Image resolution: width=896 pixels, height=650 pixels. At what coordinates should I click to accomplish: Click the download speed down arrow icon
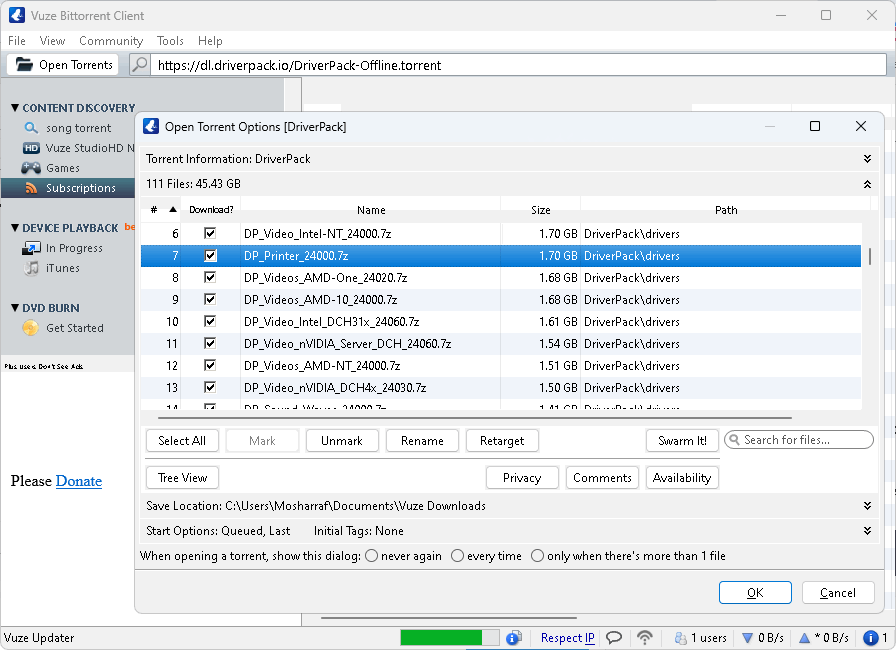747,638
